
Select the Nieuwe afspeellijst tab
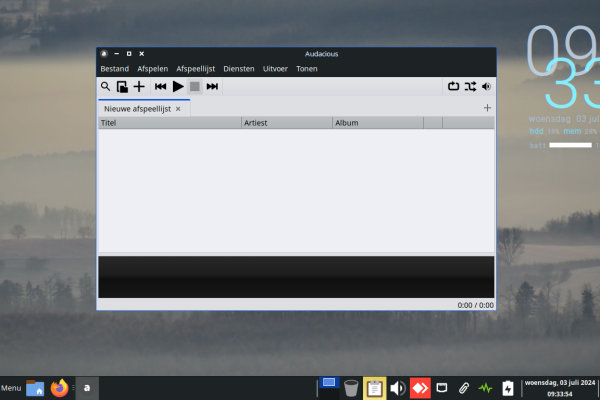(137, 108)
